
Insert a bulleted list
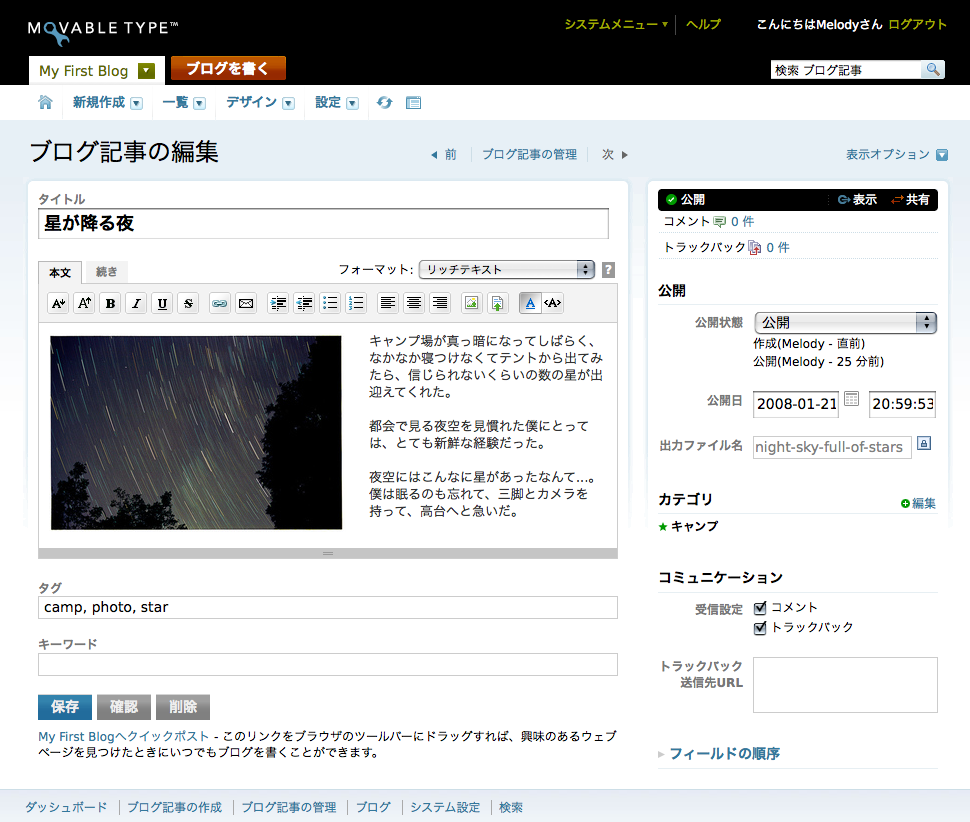click(330, 303)
